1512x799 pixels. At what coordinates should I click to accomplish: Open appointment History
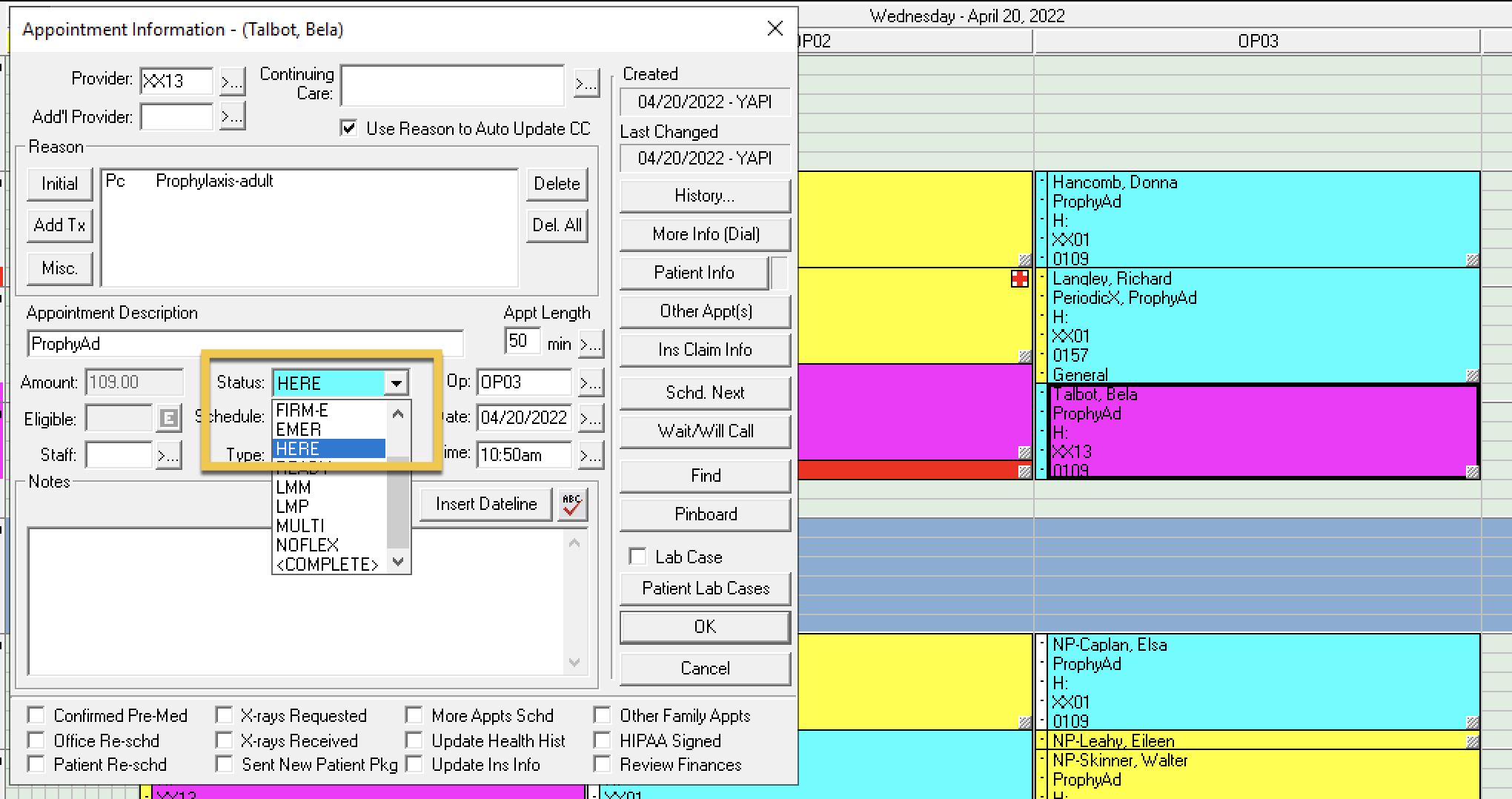[x=705, y=196]
